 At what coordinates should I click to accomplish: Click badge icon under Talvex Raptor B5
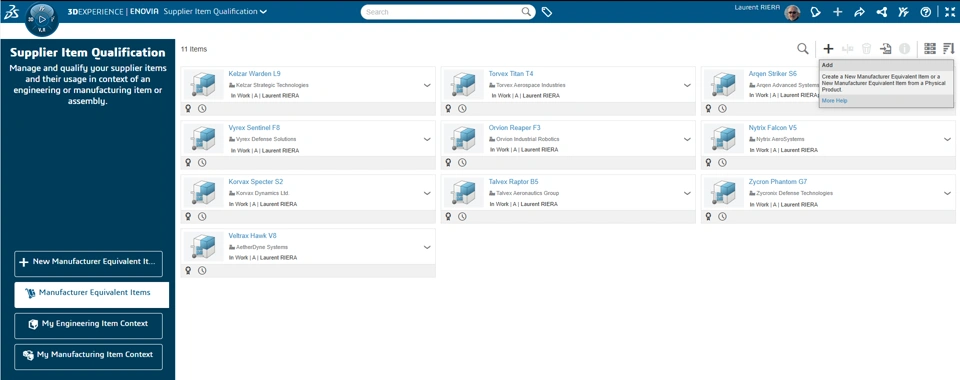(448, 216)
